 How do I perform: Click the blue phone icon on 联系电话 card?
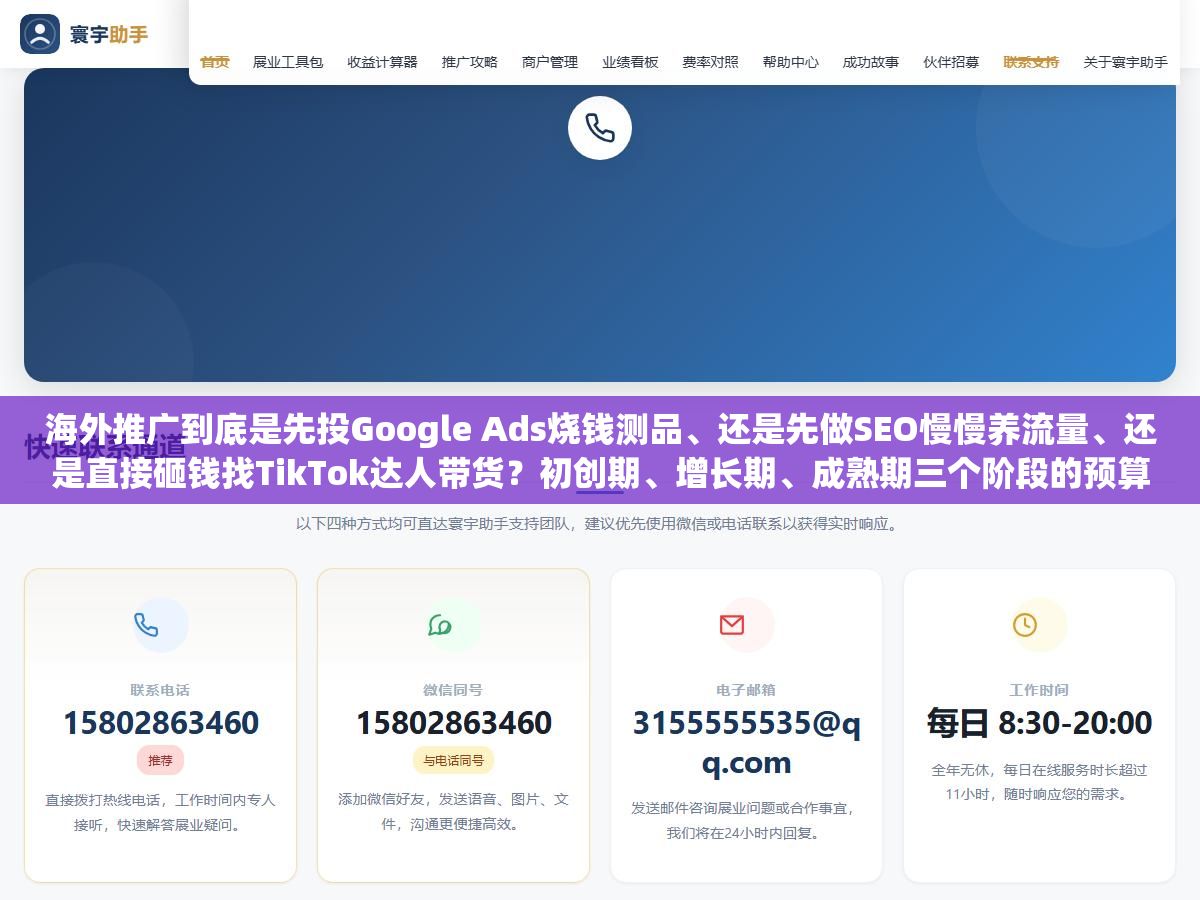tap(146, 625)
